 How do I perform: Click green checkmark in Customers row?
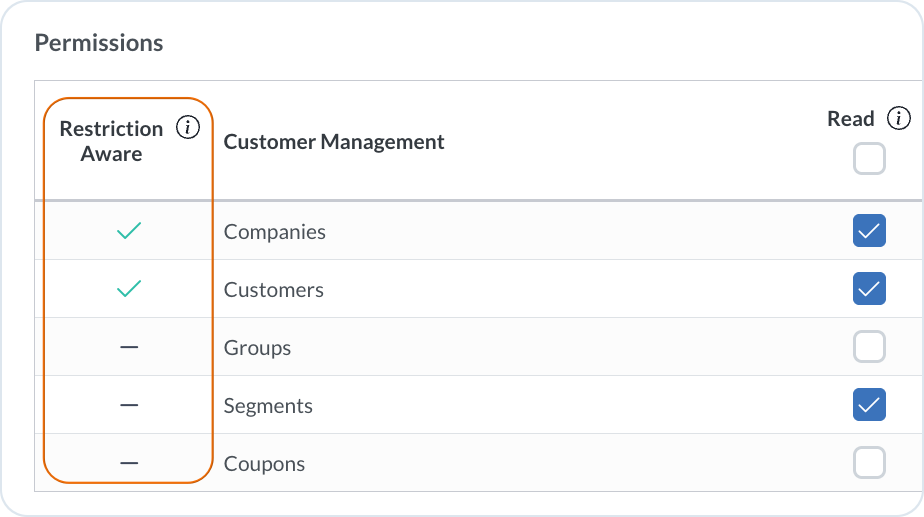click(129, 290)
